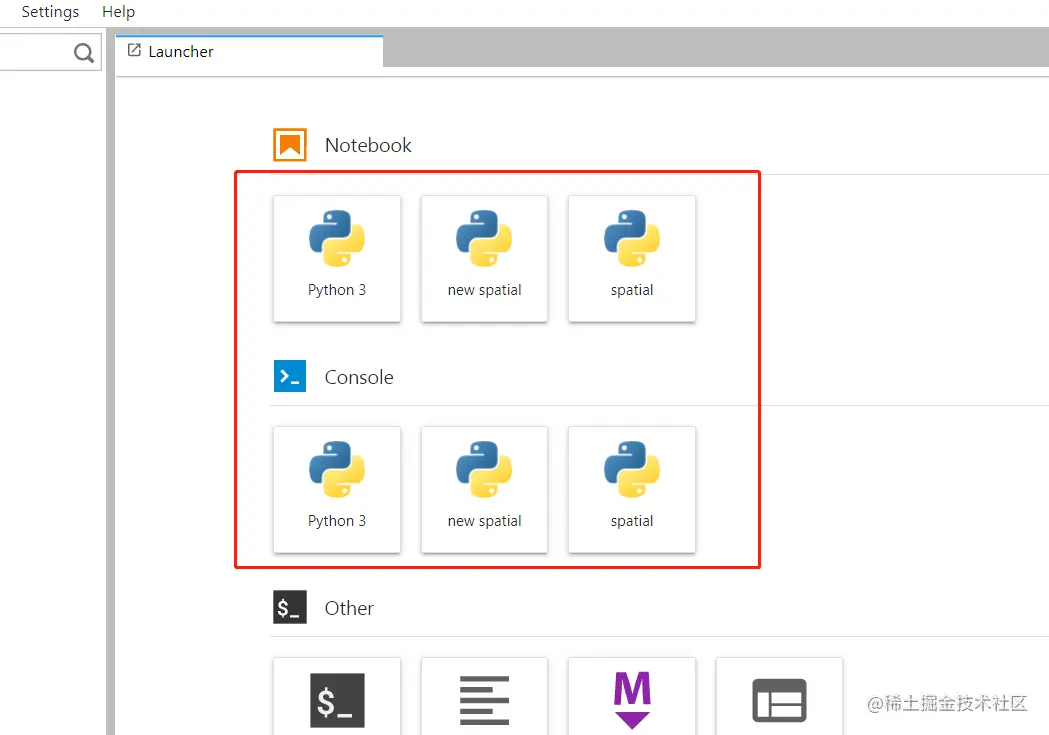The height and width of the screenshot is (735, 1049).
Task: Open new spatial console
Action: pos(484,490)
